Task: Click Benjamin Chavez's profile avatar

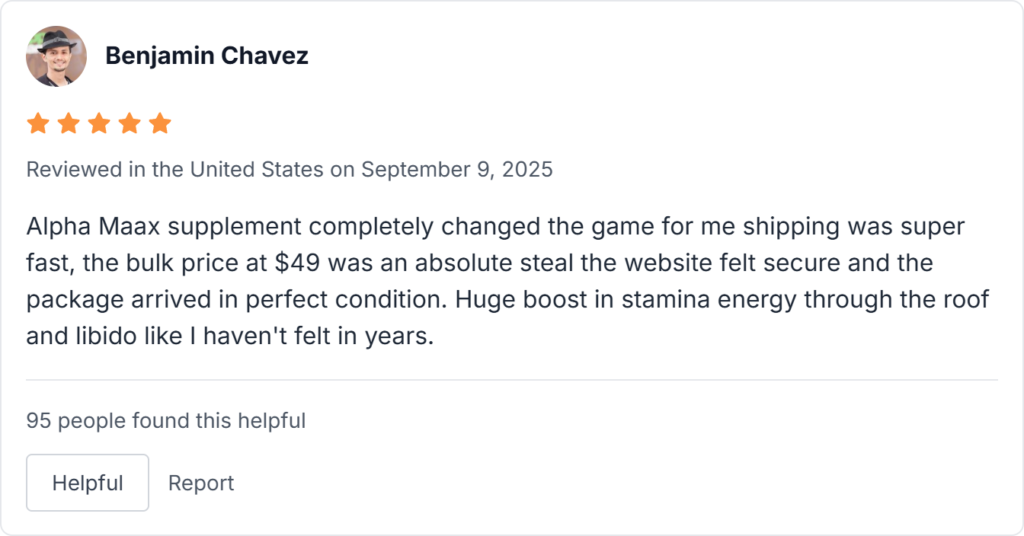Action: [56, 56]
